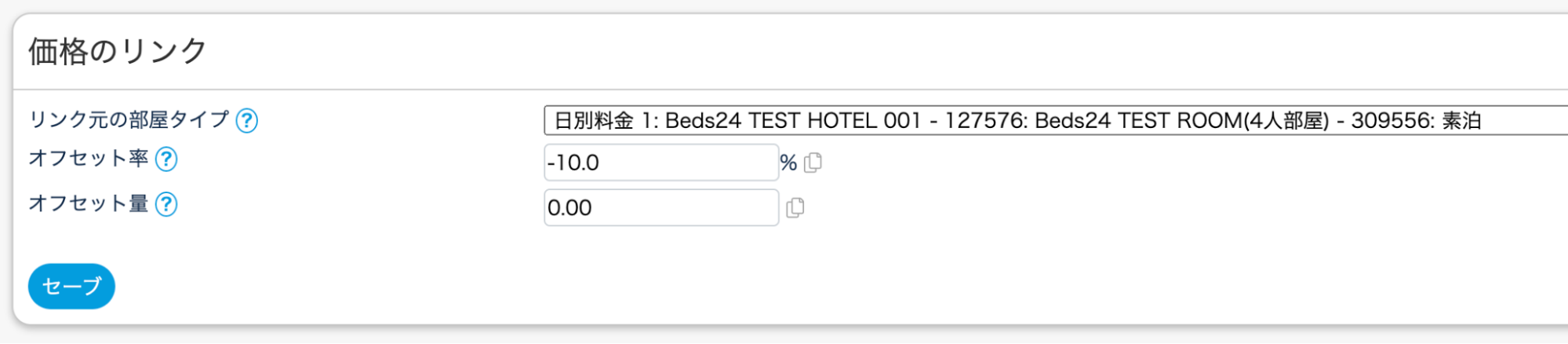Screen dimensions: 1568x344
Task: Click the 日別料金 text in the dropdown
Action: tap(594, 121)
